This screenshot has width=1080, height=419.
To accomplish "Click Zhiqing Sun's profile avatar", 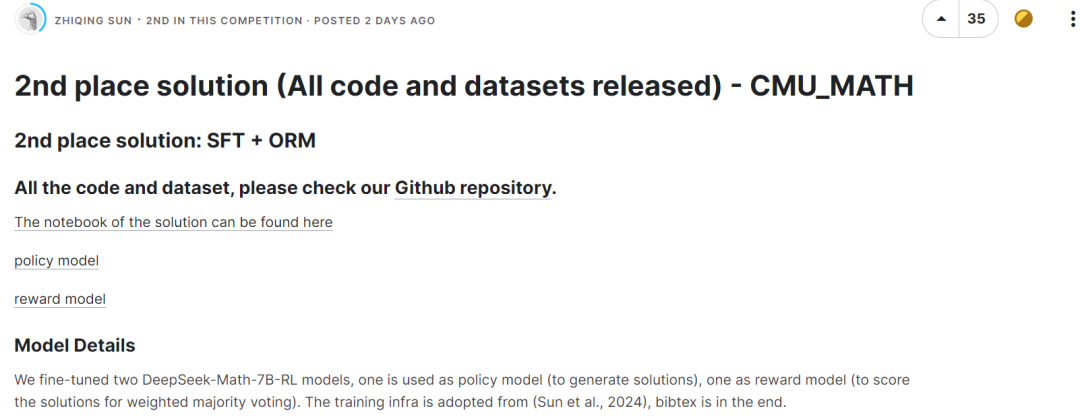I will tap(31, 18).
